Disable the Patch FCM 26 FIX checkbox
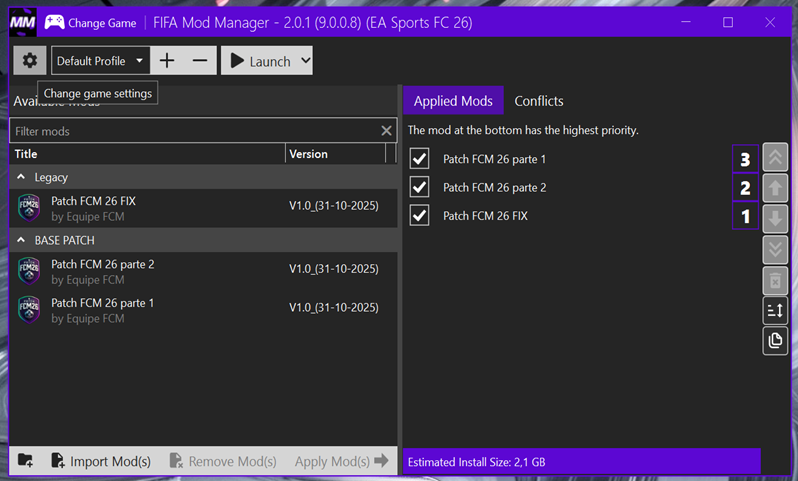Image resolution: width=798 pixels, height=481 pixels. click(x=420, y=216)
